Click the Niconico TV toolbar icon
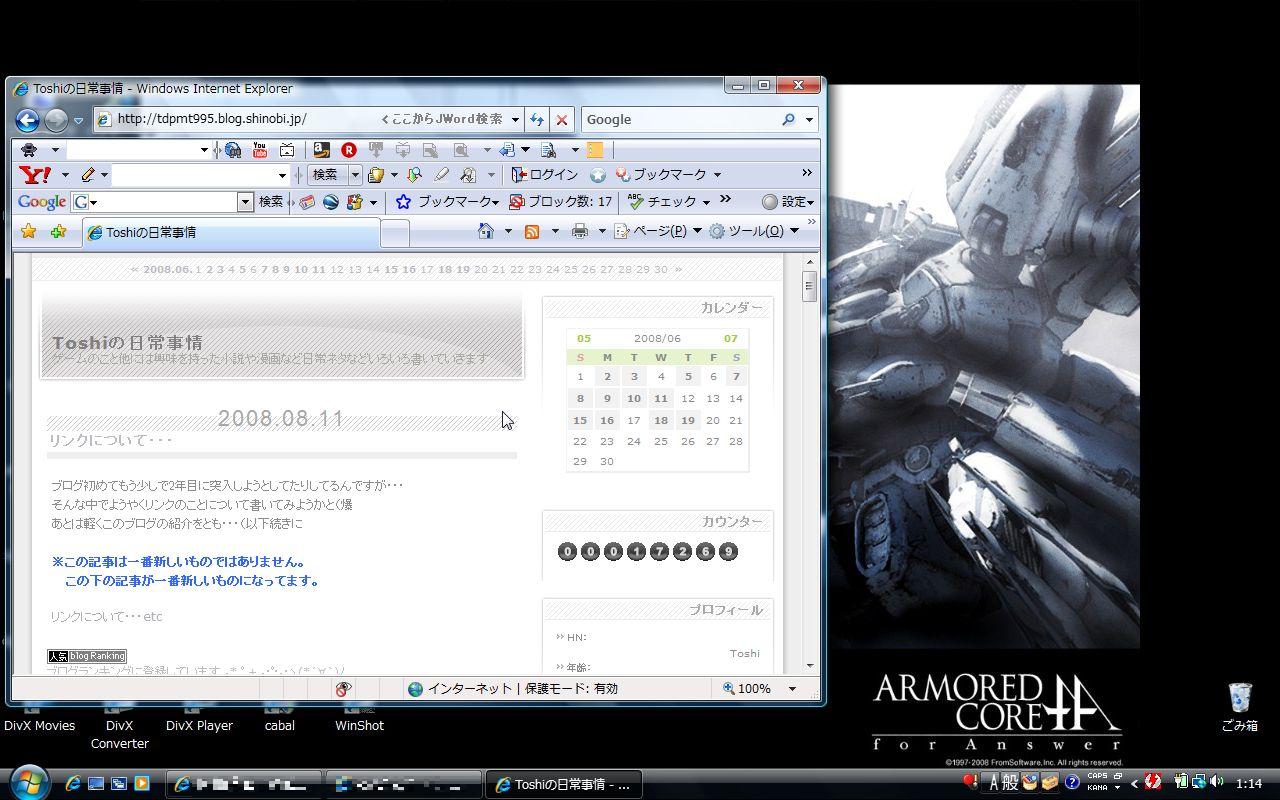The height and width of the screenshot is (800, 1280). [x=287, y=150]
